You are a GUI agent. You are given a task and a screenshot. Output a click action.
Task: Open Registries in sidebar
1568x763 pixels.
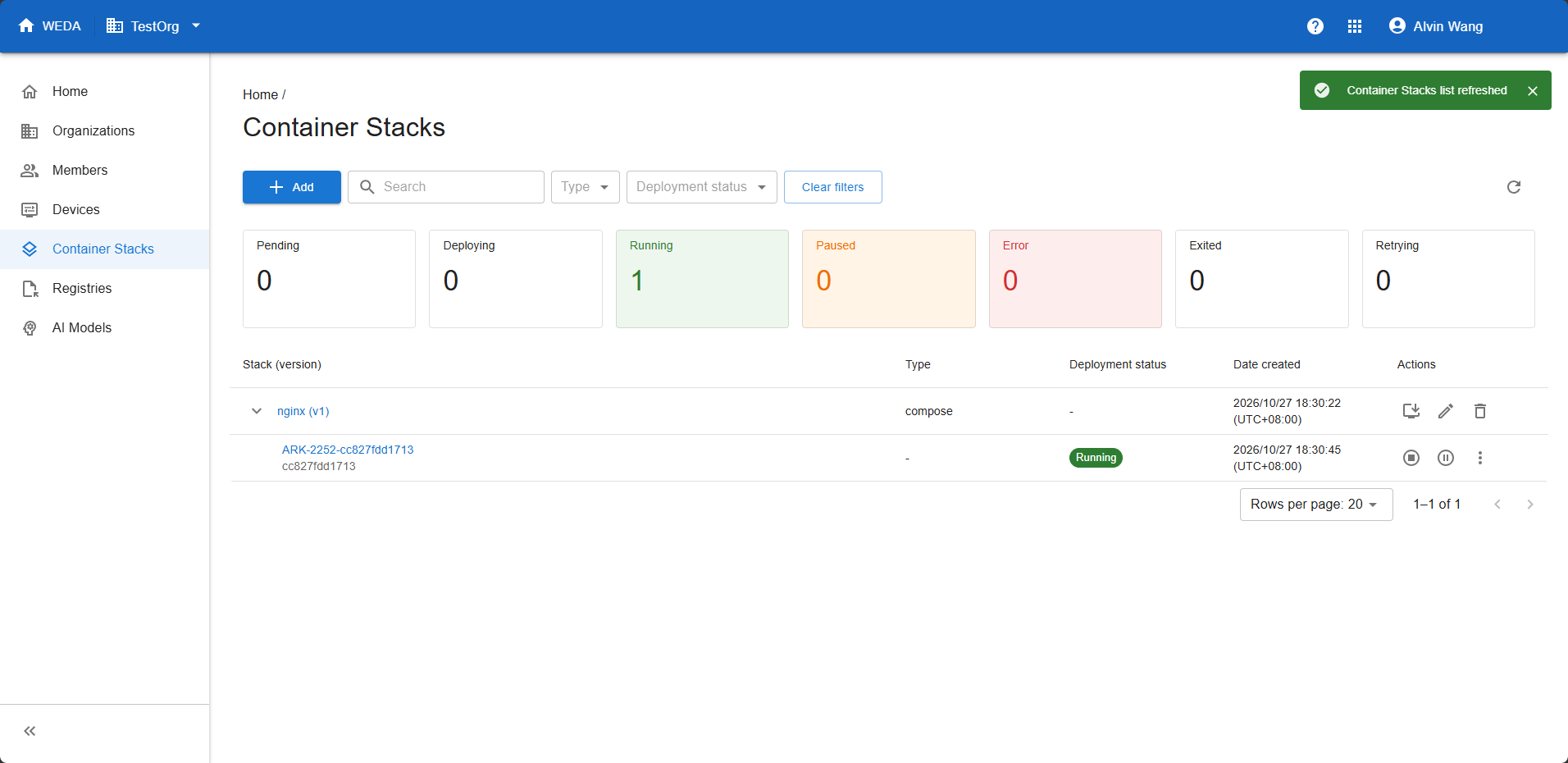point(105,289)
